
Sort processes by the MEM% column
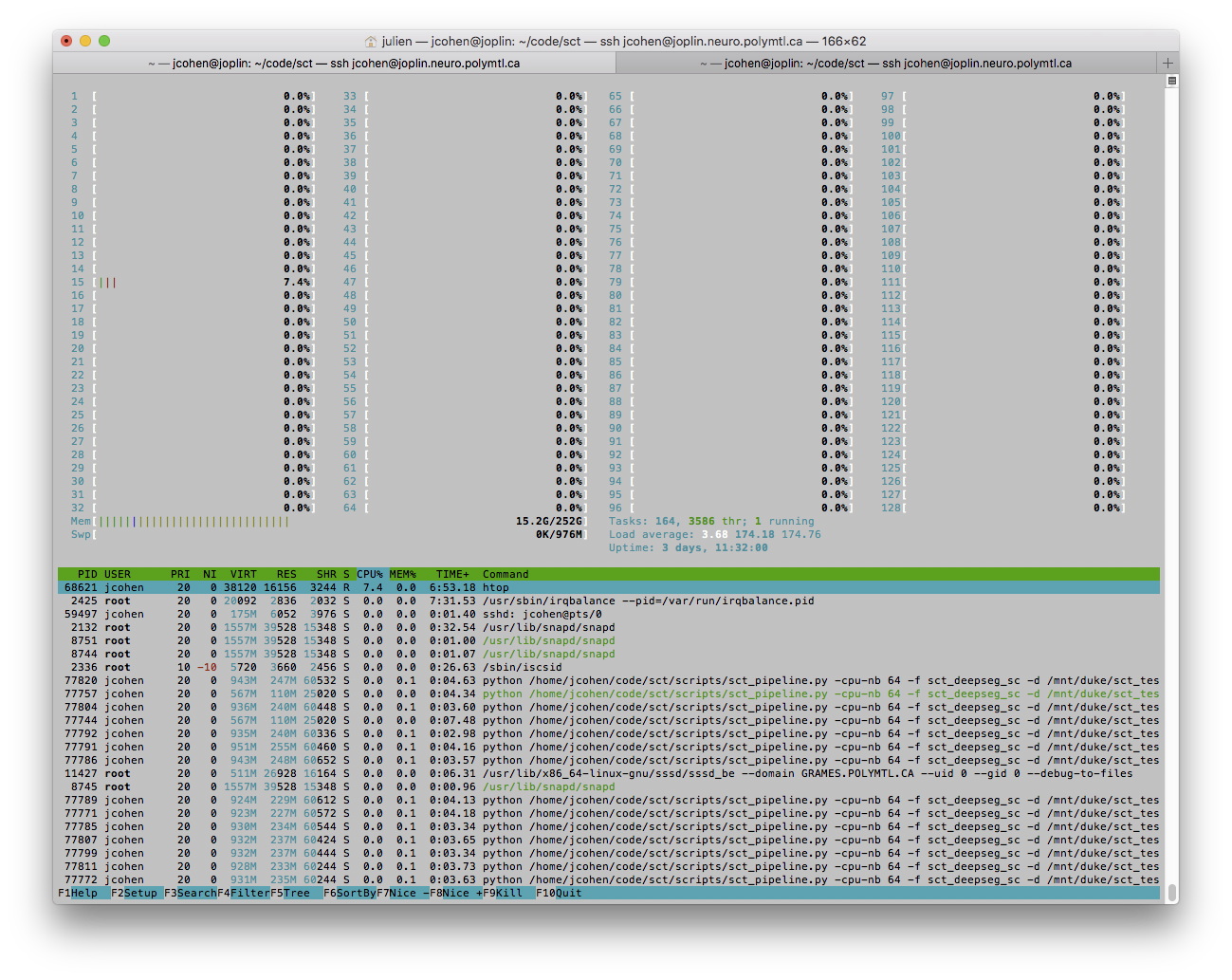[x=402, y=574]
